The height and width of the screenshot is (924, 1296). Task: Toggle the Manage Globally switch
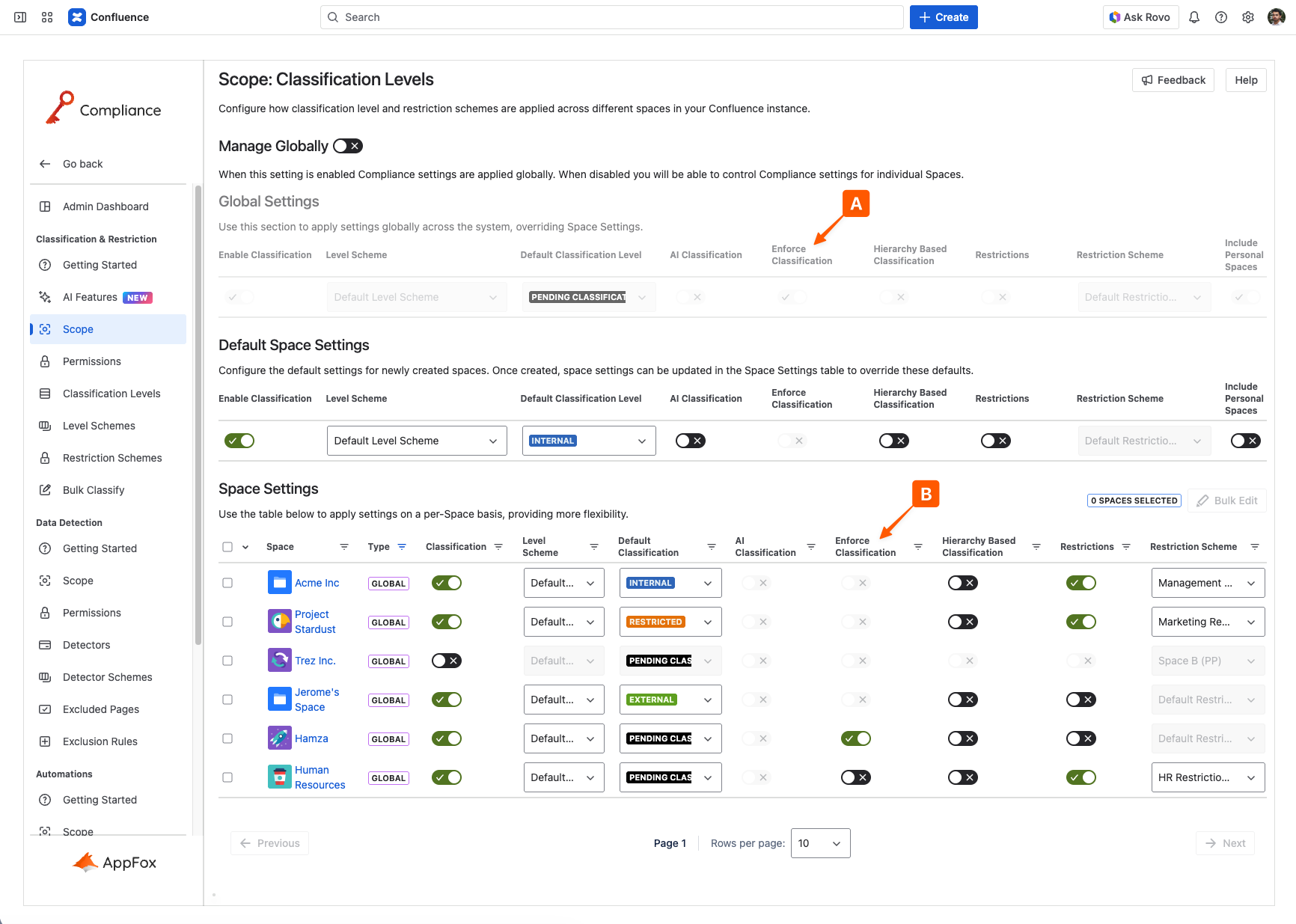348,146
